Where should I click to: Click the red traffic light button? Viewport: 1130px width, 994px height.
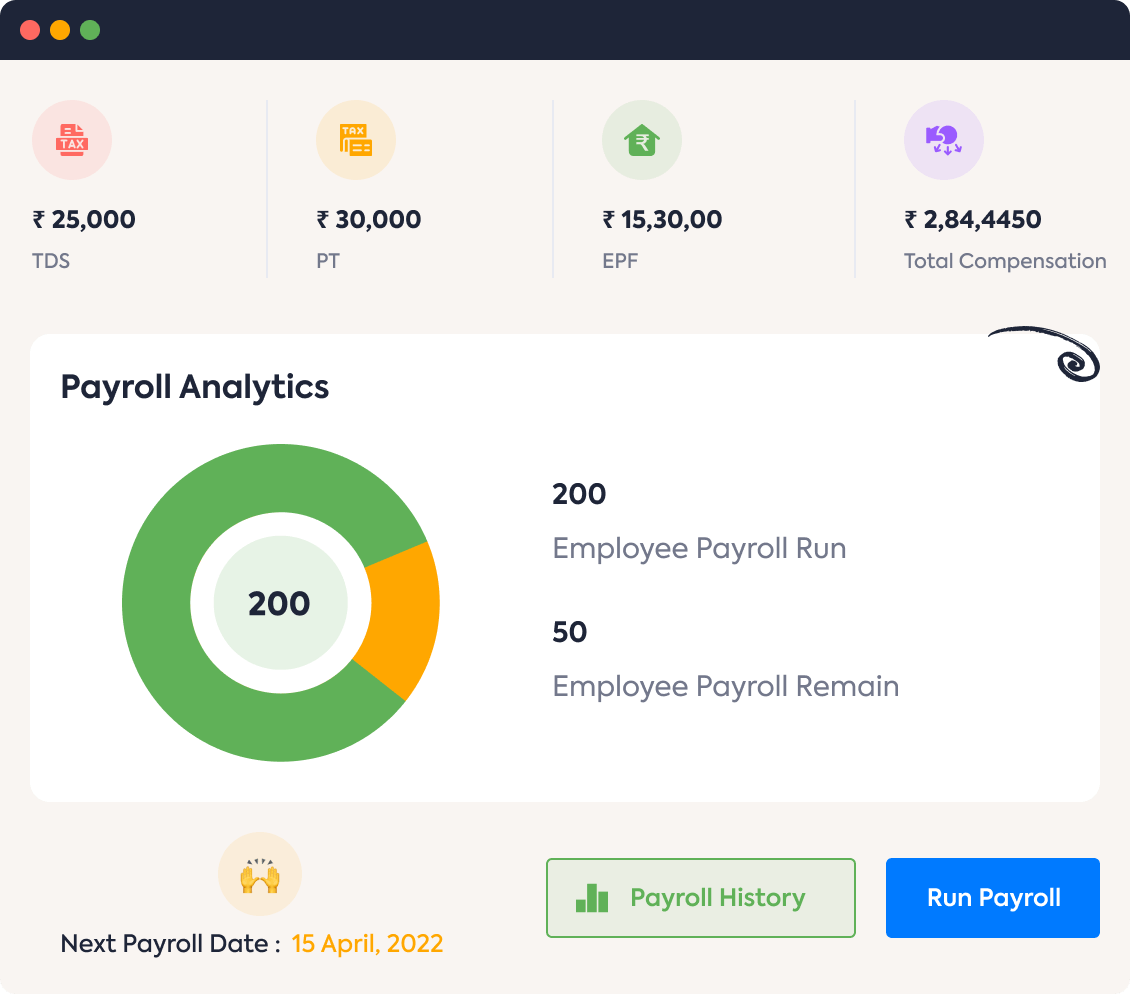pos(31,30)
